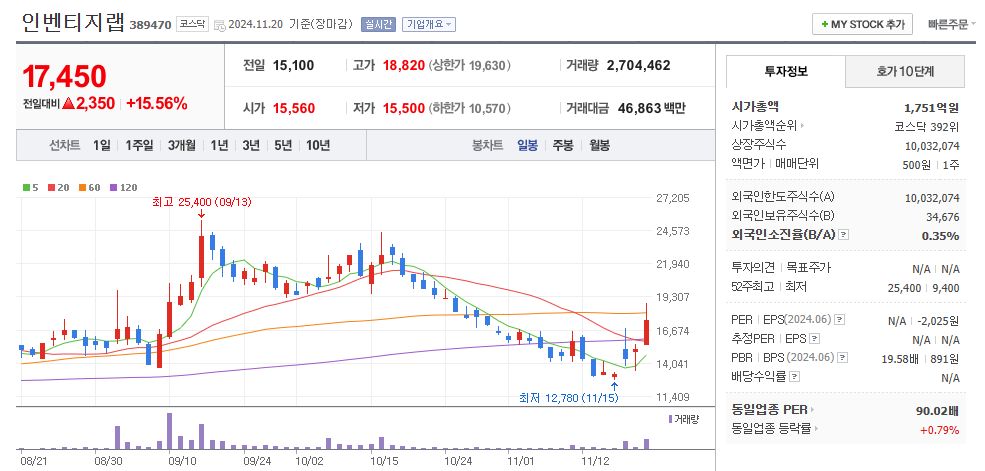
Task: Click the help icon beside 배당수익률
Action: coord(795,377)
